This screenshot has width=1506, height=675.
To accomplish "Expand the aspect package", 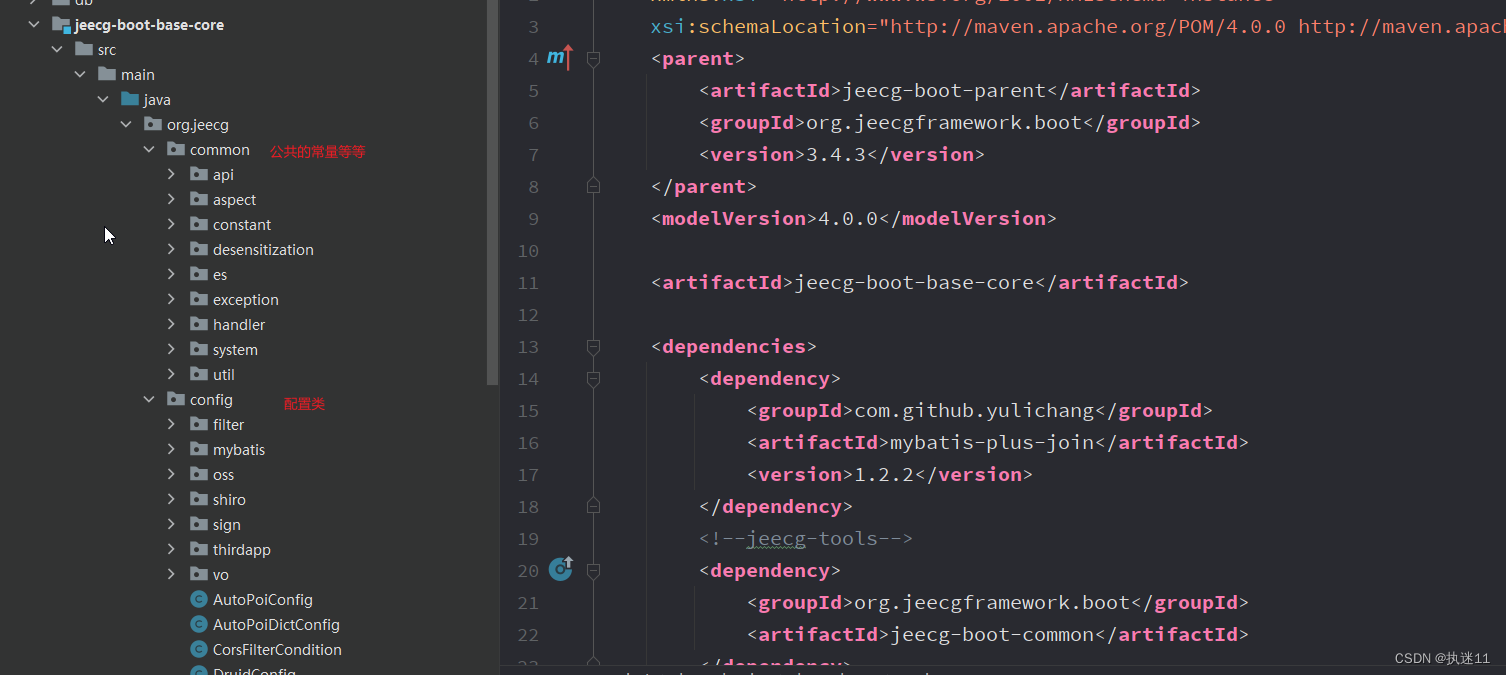I will (x=171, y=199).
